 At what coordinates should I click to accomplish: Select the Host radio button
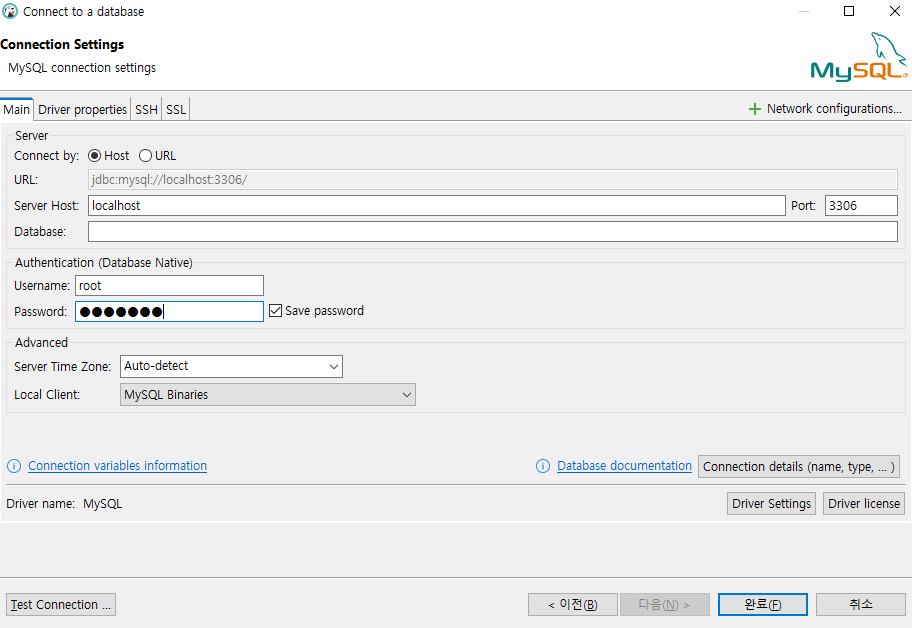pos(94,156)
